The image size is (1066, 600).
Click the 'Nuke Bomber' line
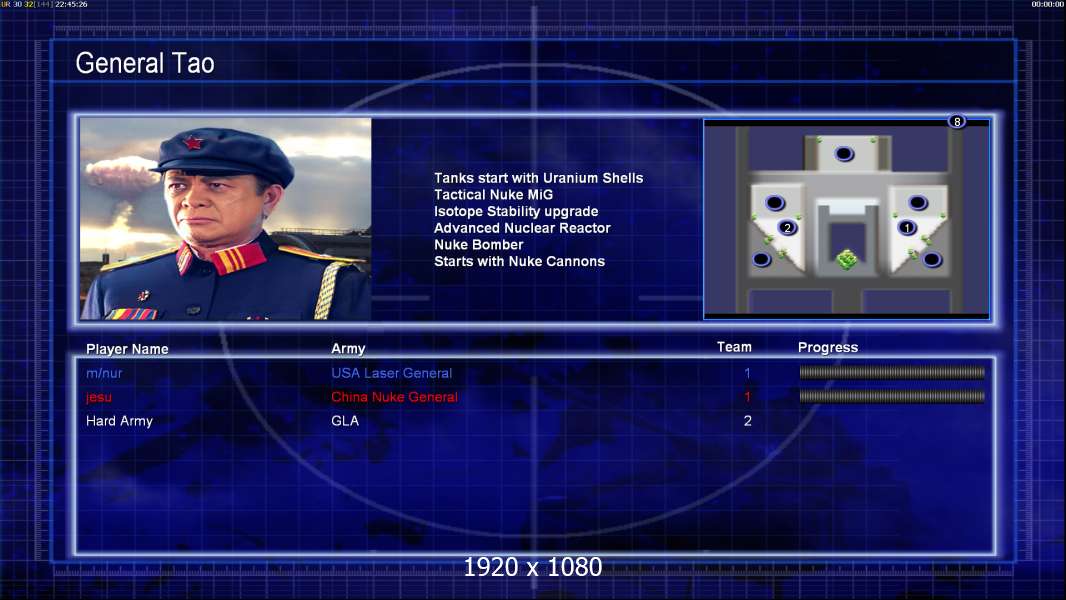[479, 245]
